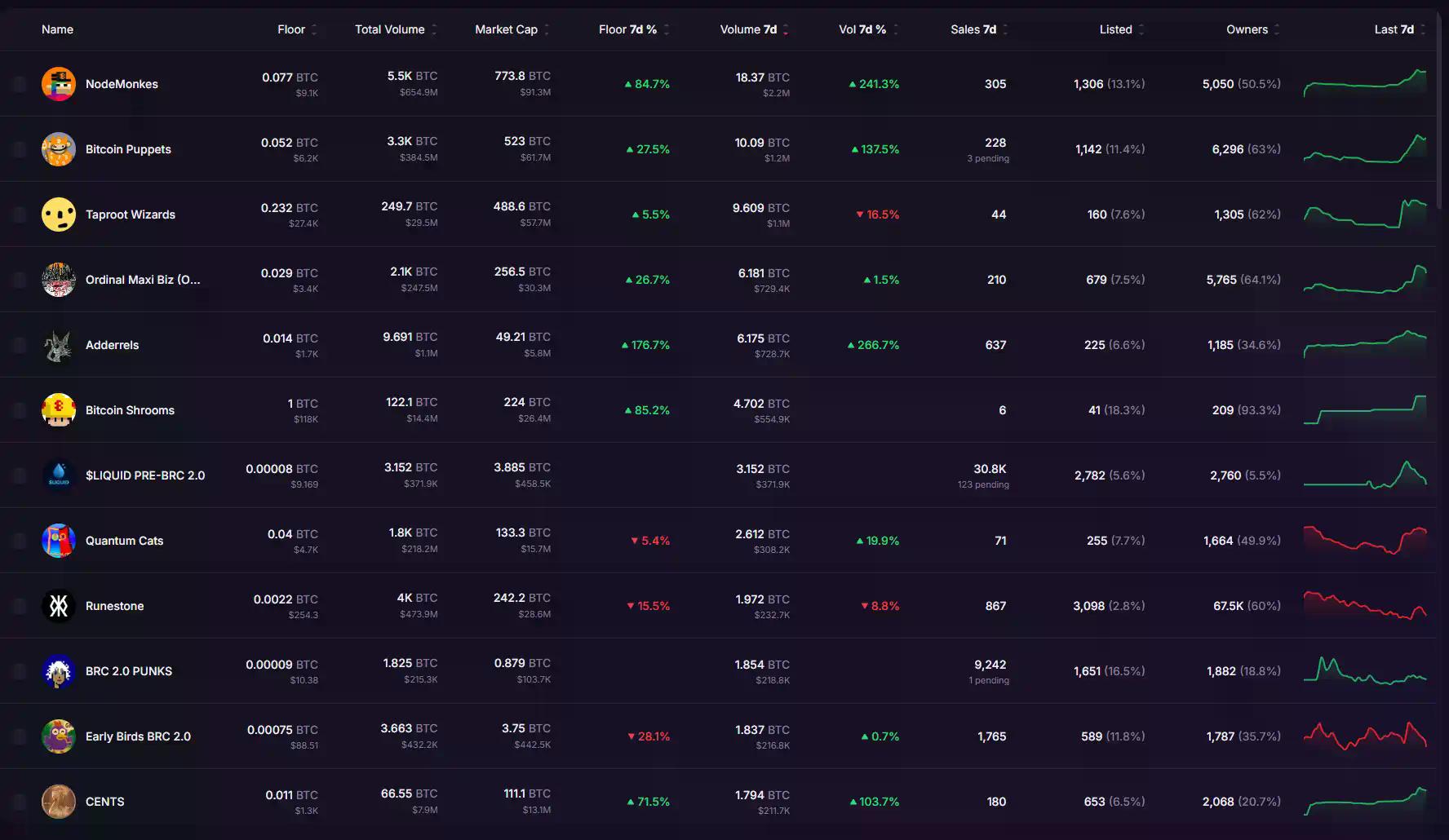Sort by the Market Cap column header
This screenshot has height=840, width=1449.
coord(506,29)
